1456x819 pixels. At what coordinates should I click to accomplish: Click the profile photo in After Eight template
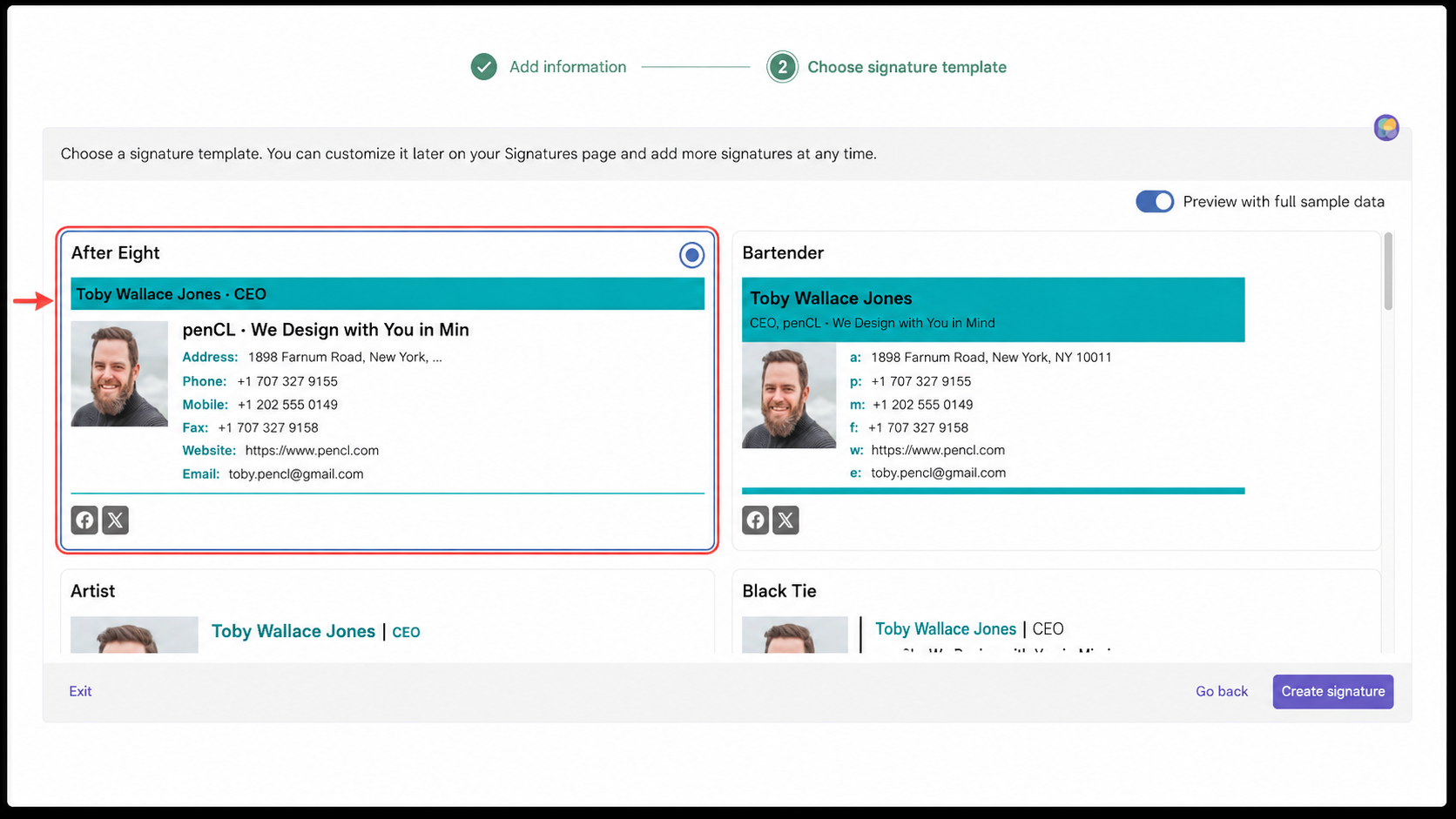point(119,374)
